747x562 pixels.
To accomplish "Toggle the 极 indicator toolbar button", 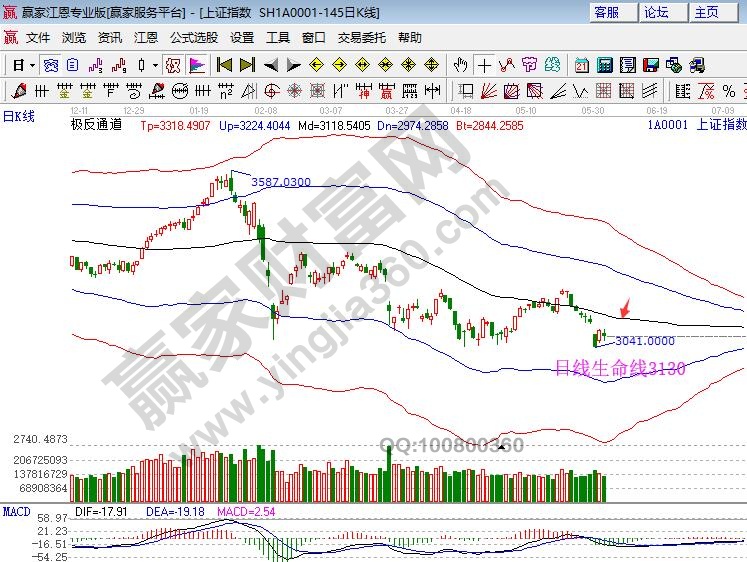I will 172,65.
